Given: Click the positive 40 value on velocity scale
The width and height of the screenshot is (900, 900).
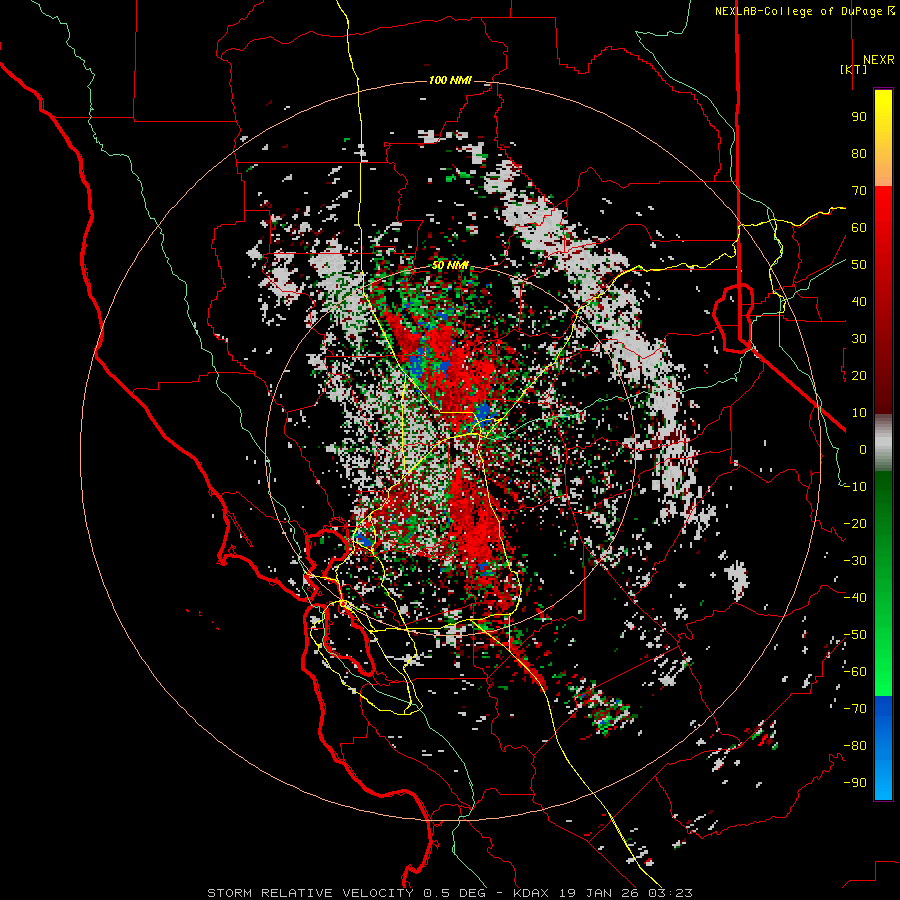Looking at the screenshot, I should coord(859,302).
